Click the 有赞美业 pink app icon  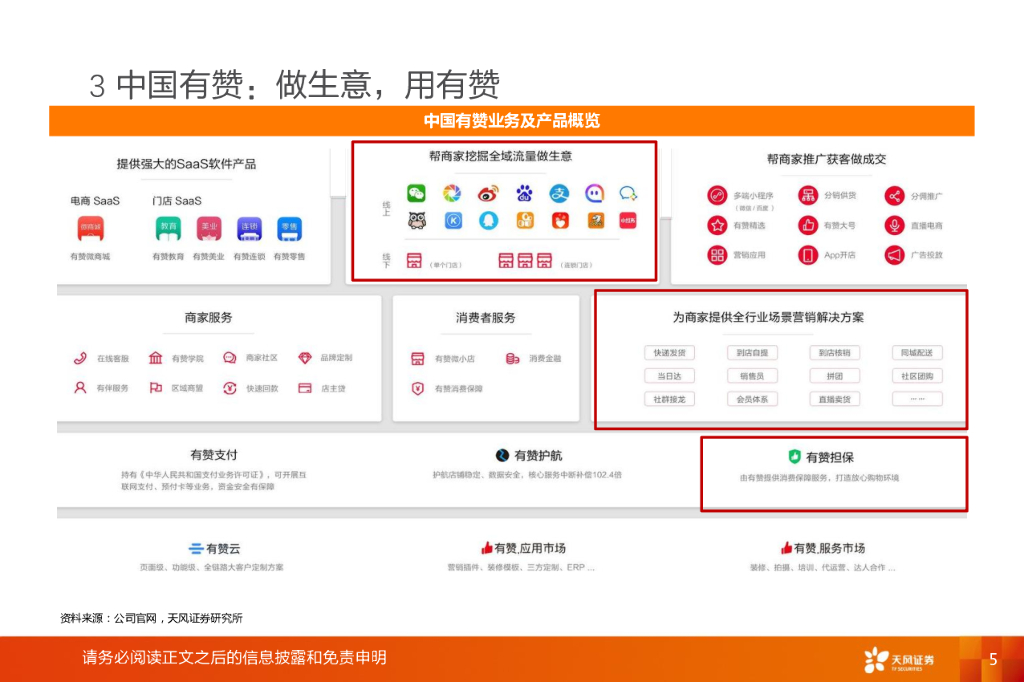209,229
